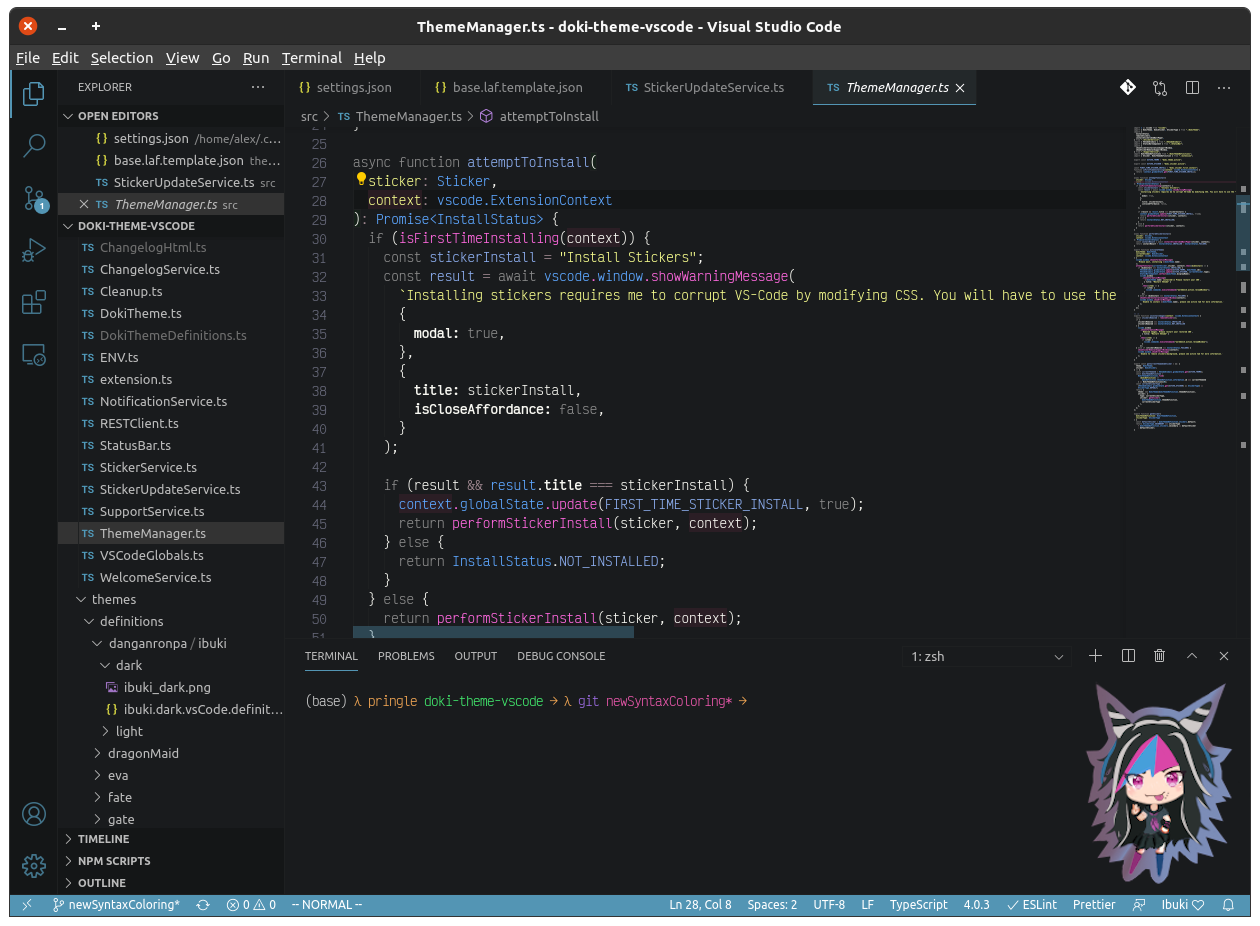Click the open changes compare icon
This screenshot has width=1260, height=926.
pyautogui.click(x=1160, y=87)
